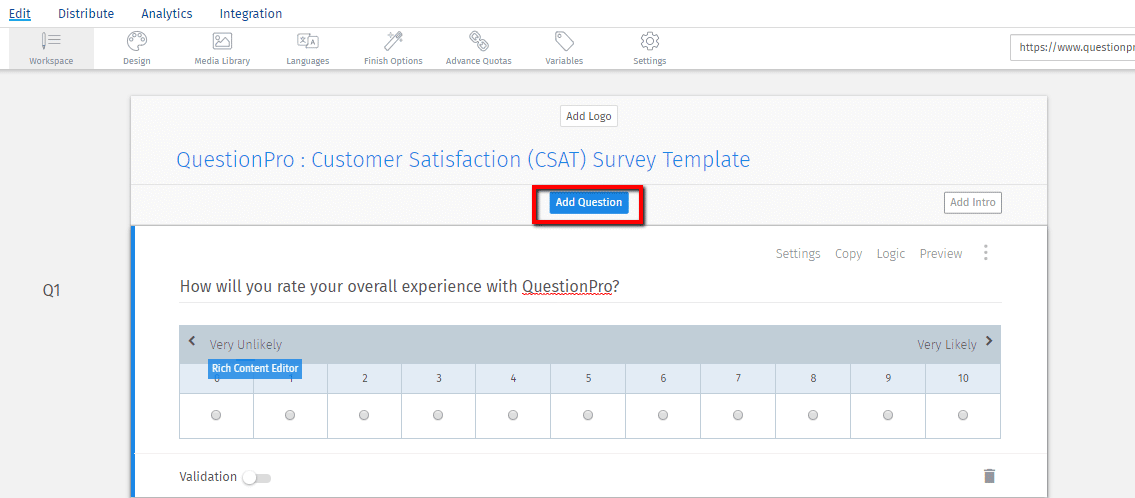Switch to the Edit tab
1135x498 pixels.
(20, 13)
